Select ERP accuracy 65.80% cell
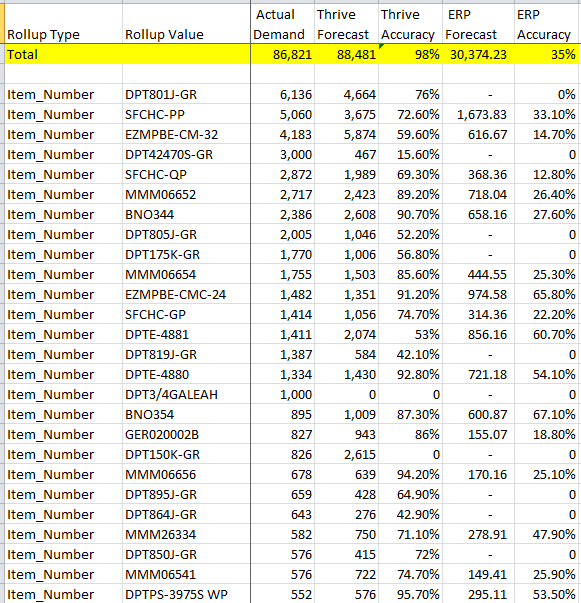This screenshot has height=603, width=581. point(546,294)
